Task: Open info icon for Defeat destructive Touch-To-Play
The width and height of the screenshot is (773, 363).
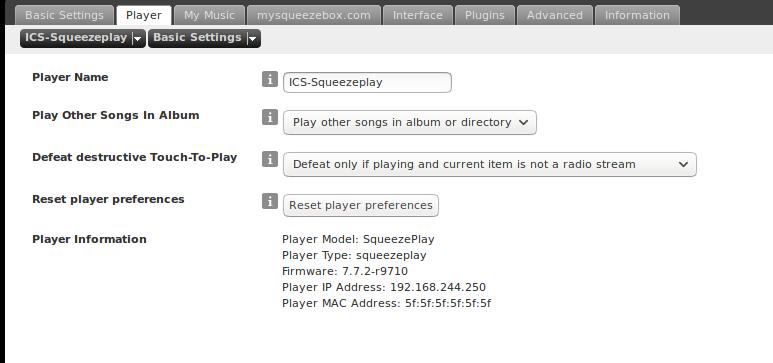Action: 270,159
